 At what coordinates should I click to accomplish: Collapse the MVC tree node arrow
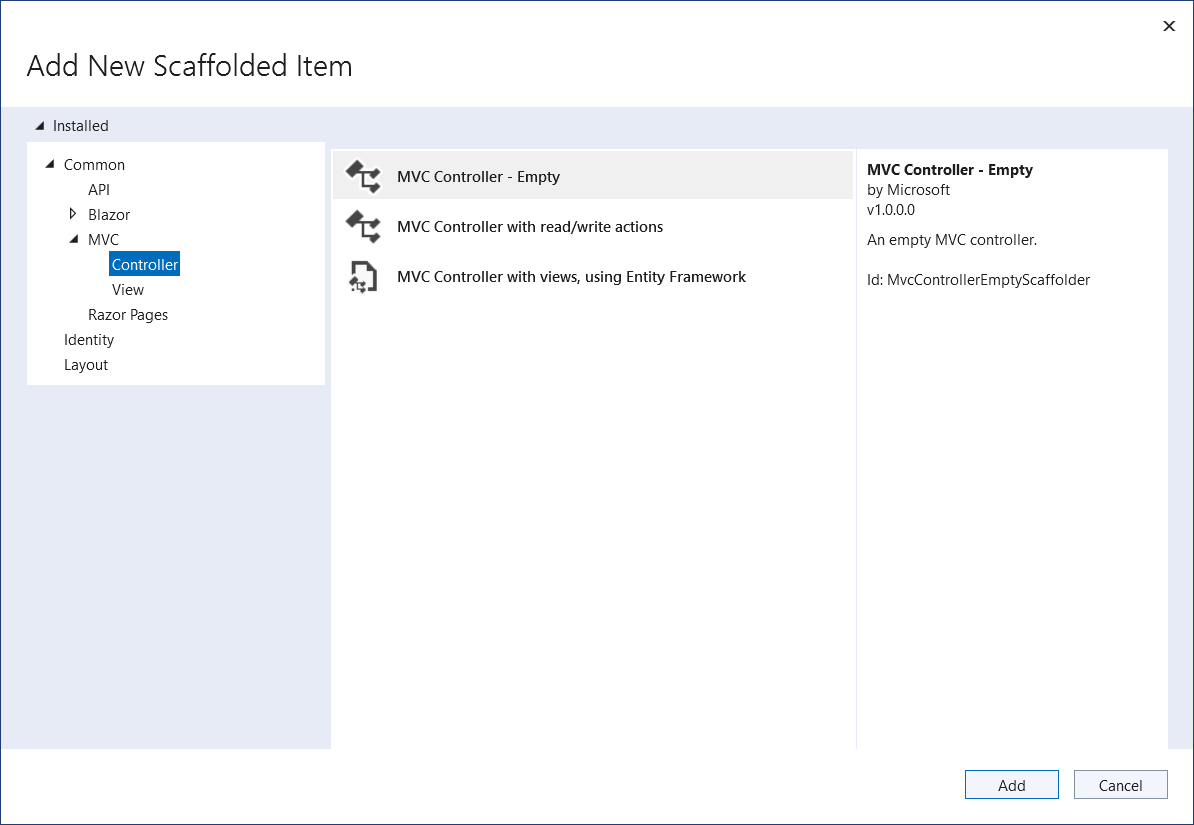point(74,239)
